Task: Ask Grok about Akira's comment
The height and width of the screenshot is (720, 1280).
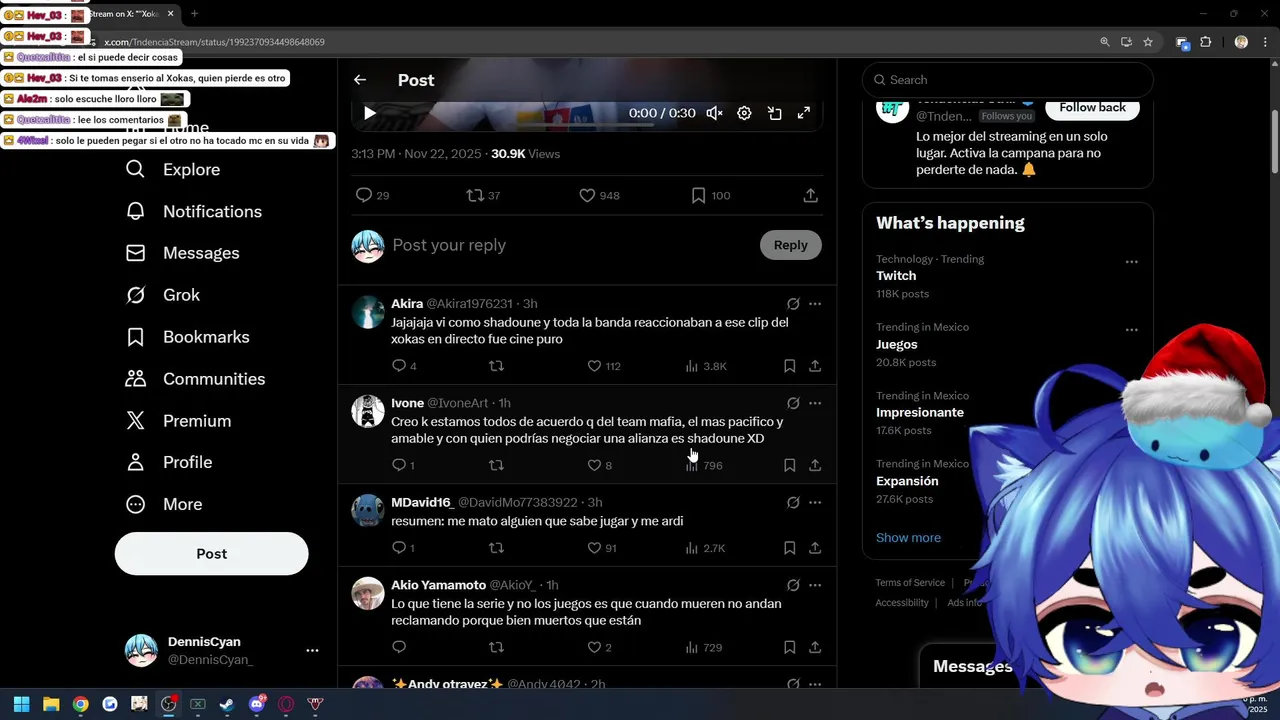Action: coord(793,304)
